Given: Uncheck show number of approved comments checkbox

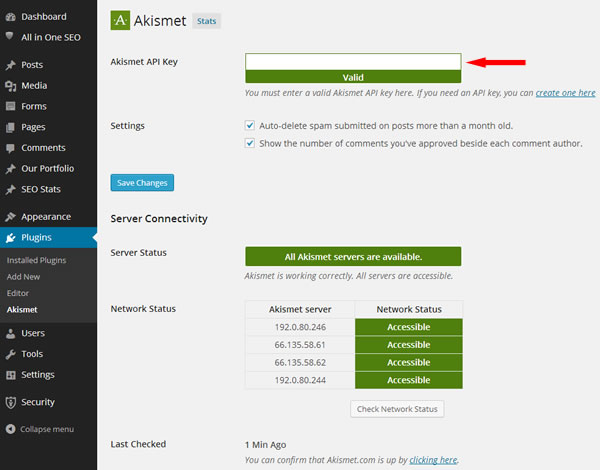Looking at the screenshot, I should pyautogui.click(x=250, y=143).
